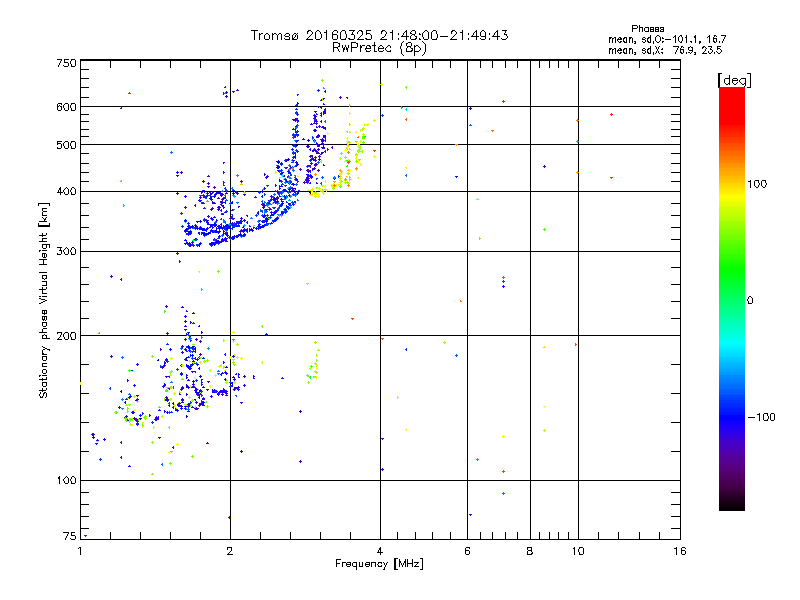
Task: Click the [deg] unit label above the color bar
Action: coord(734,80)
